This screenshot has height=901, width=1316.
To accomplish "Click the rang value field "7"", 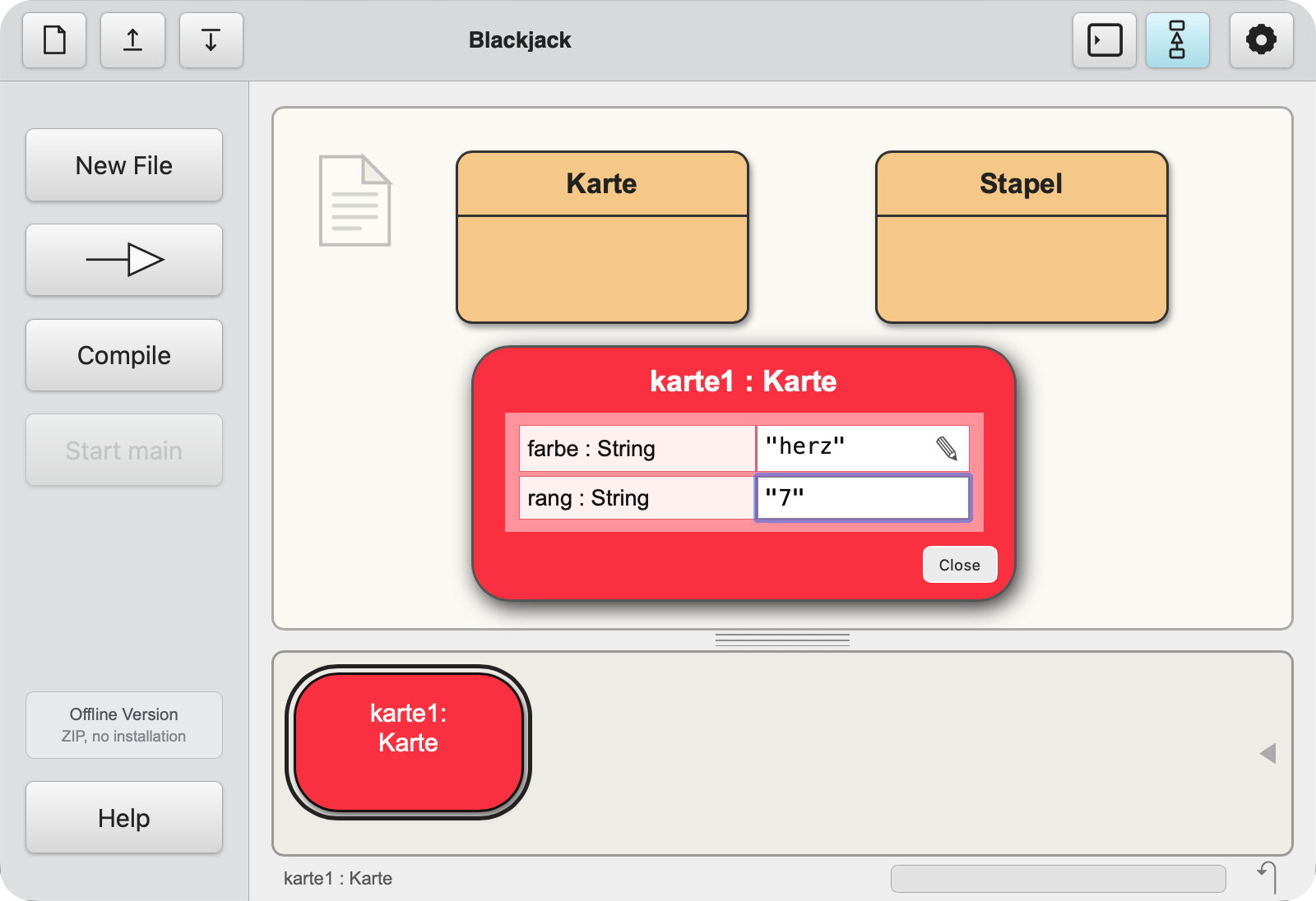I will (863, 497).
